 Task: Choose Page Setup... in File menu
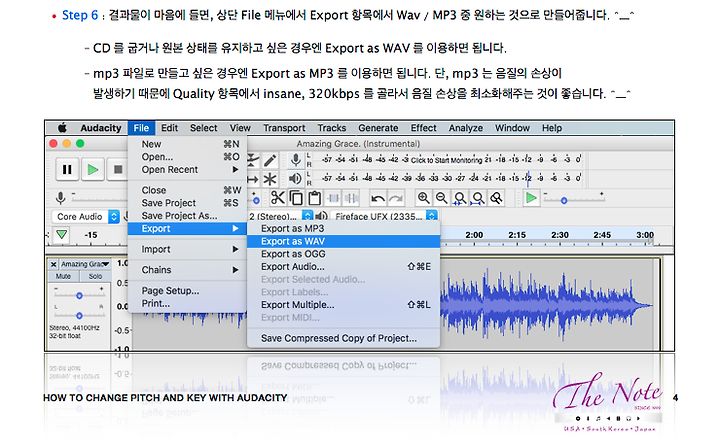coord(187,291)
